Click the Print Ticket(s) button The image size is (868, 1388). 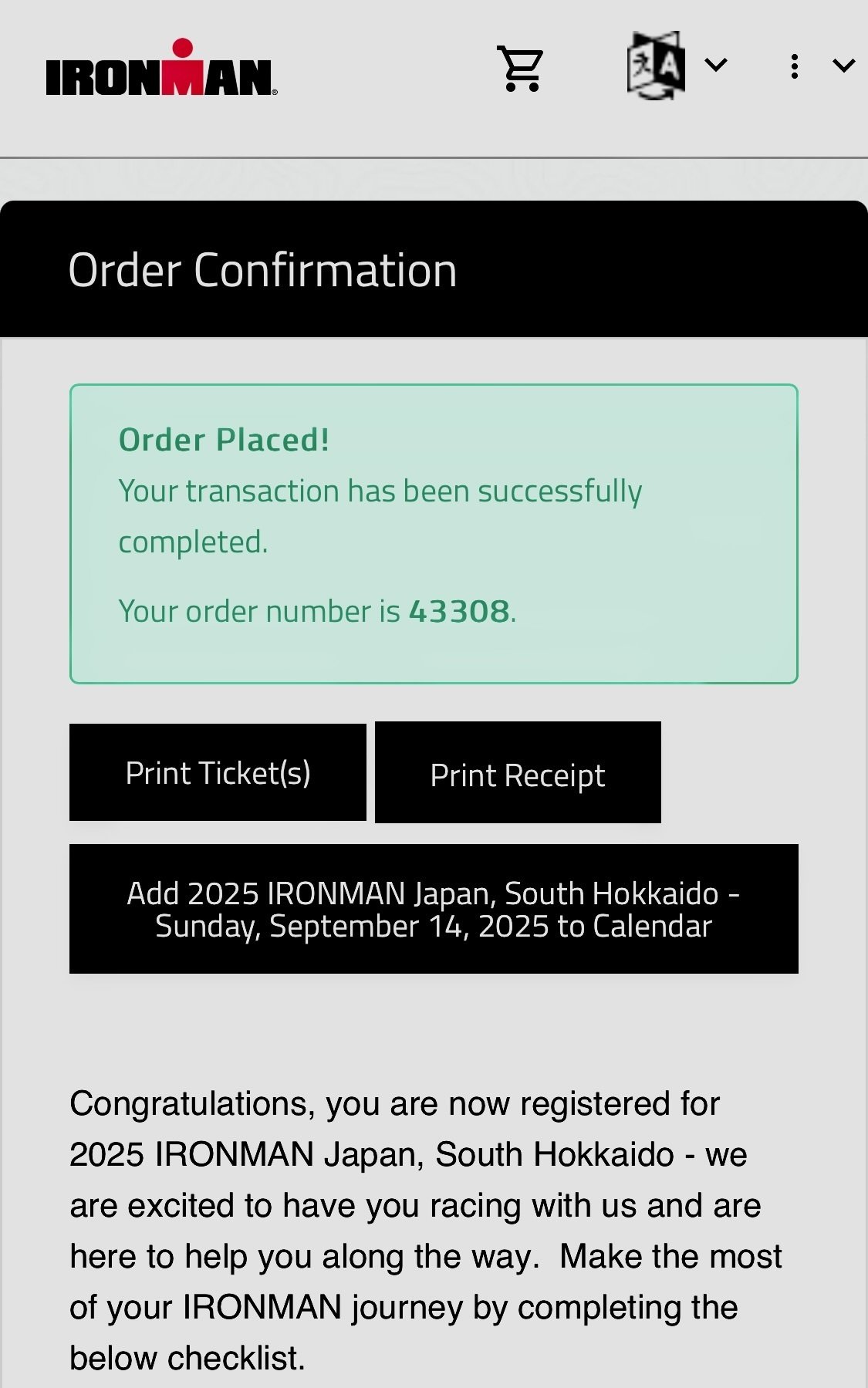(218, 772)
